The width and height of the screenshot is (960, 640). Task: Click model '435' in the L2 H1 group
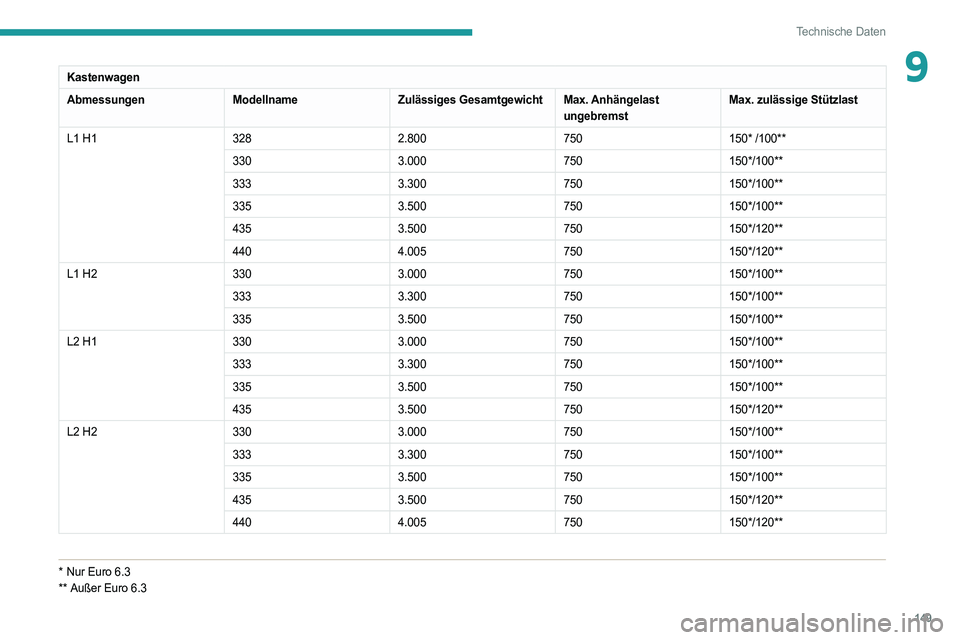(x=242, y=409)
